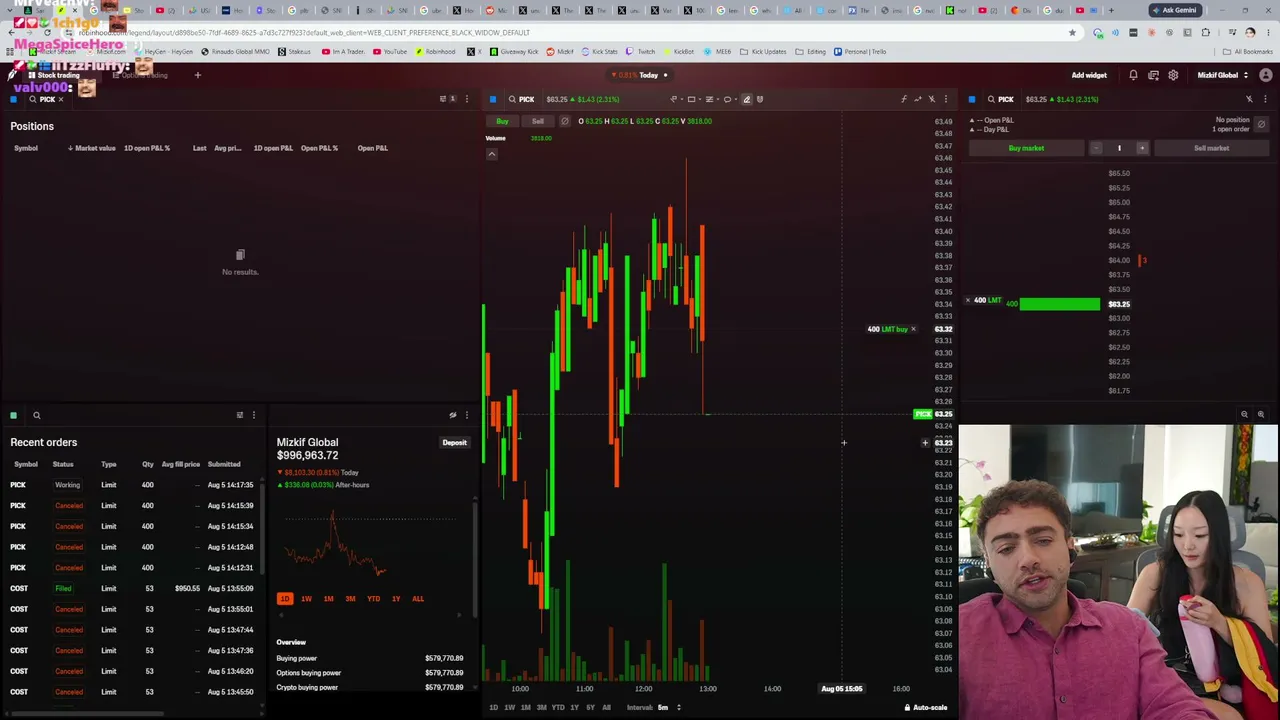The image size is (1280, 720).
Task: Select 1W range in account chart
Action: point(306,599)
